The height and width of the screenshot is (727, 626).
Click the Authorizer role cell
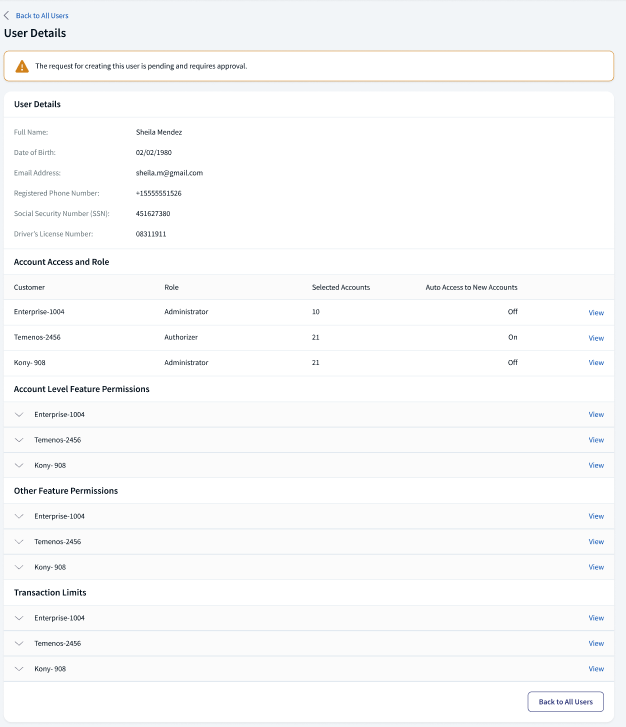coord(181,337)
